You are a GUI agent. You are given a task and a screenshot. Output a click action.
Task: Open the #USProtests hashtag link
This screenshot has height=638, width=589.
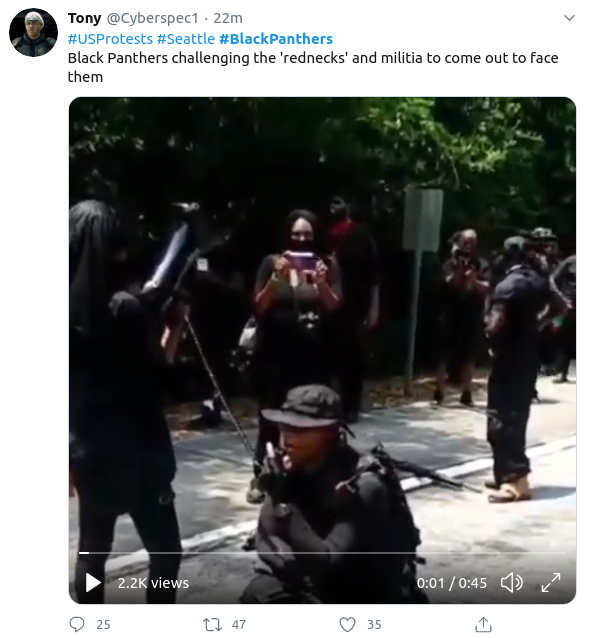[110, 39]
